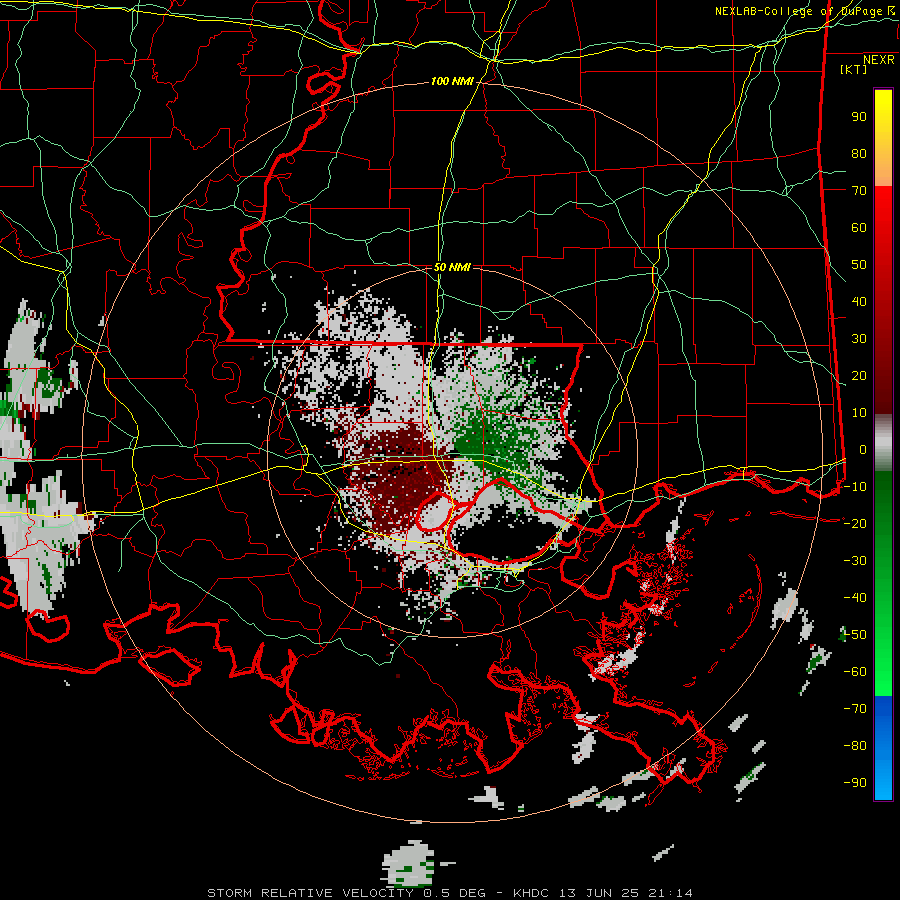Click the positive 40 scale value
Viewport: 900px width, 900px height.
[859, 302]
